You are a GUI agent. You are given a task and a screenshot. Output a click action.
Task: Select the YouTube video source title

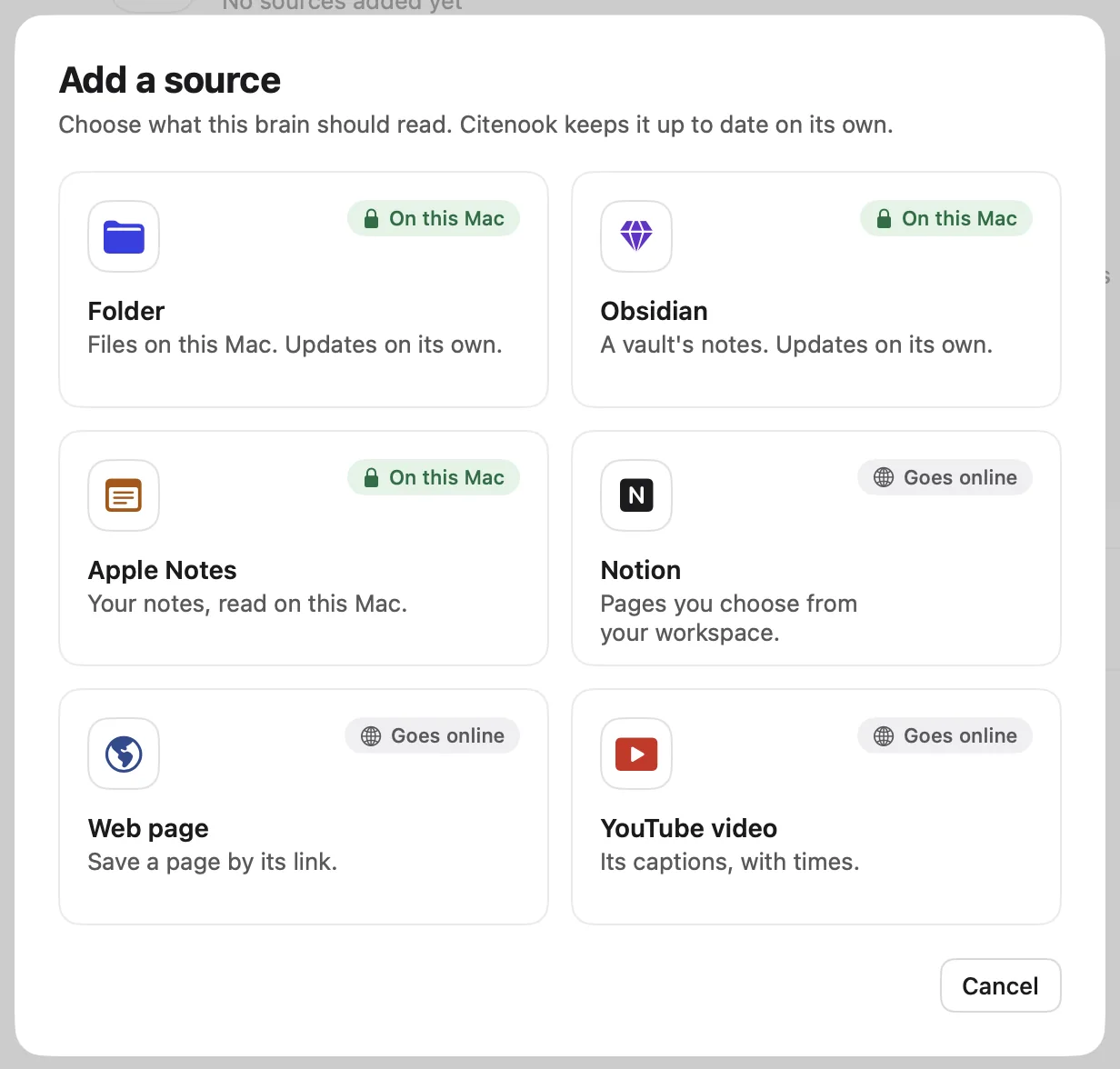pos(689,828)
